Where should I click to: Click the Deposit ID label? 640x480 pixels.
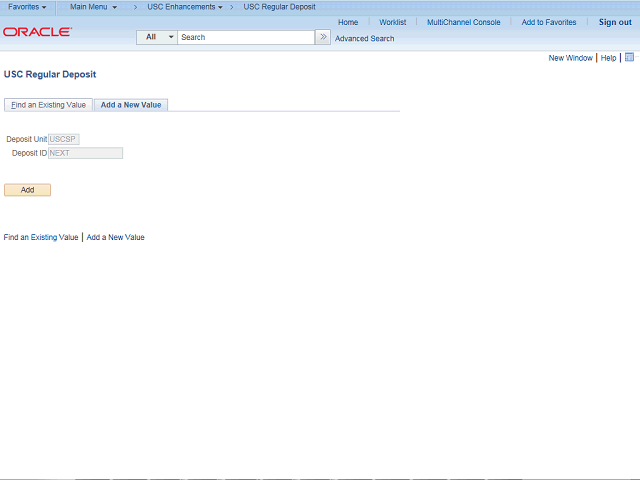tap(29, 153)
